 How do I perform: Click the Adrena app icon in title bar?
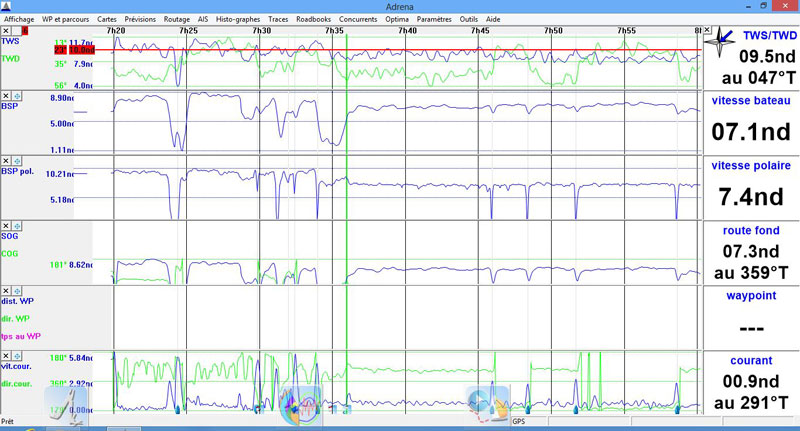tap(6, 6)
